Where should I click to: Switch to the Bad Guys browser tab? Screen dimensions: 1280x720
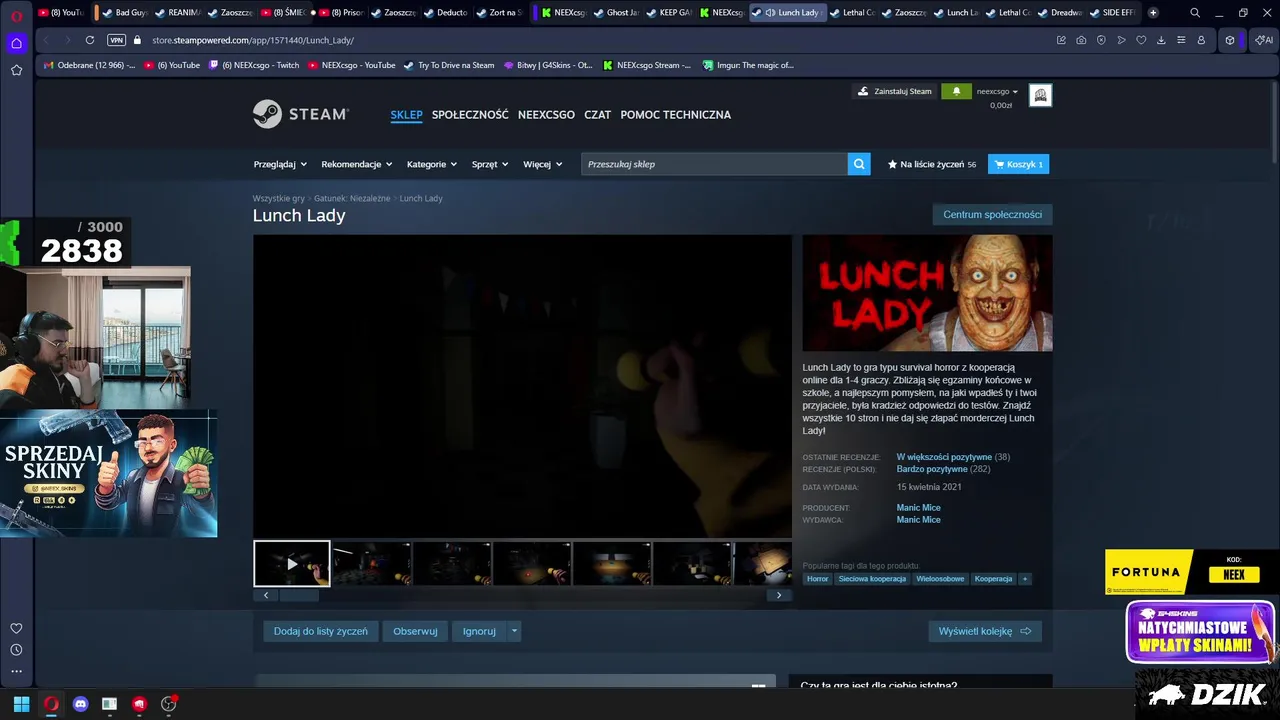click(123, 13)
